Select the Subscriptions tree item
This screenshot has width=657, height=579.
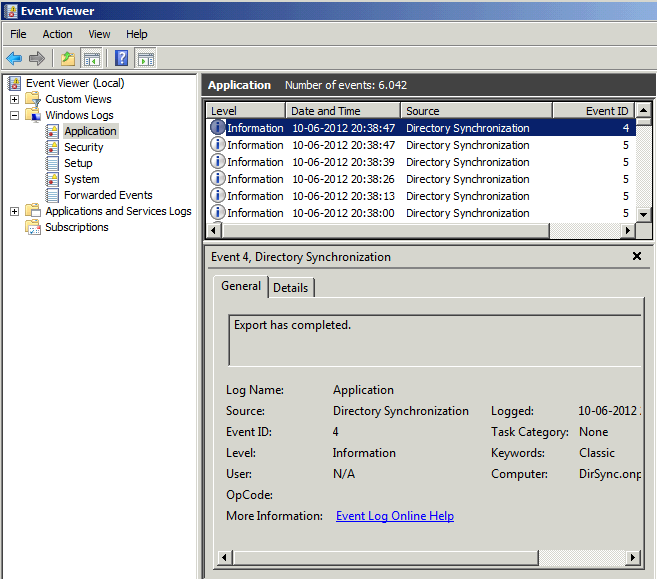tap(77, 227)
